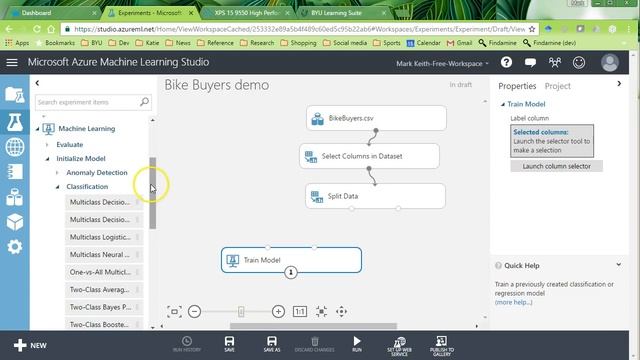This screenshot has height=360, width=640.
Task: Open the Gmail bookmark
Action: point(460,43)
